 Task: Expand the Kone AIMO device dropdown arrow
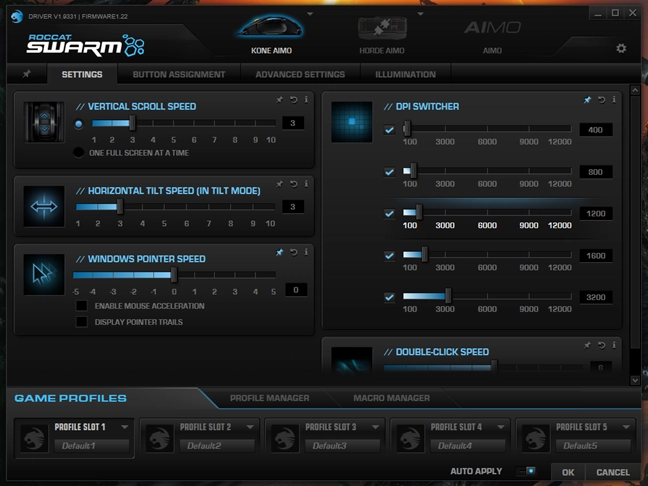(310, 14)
